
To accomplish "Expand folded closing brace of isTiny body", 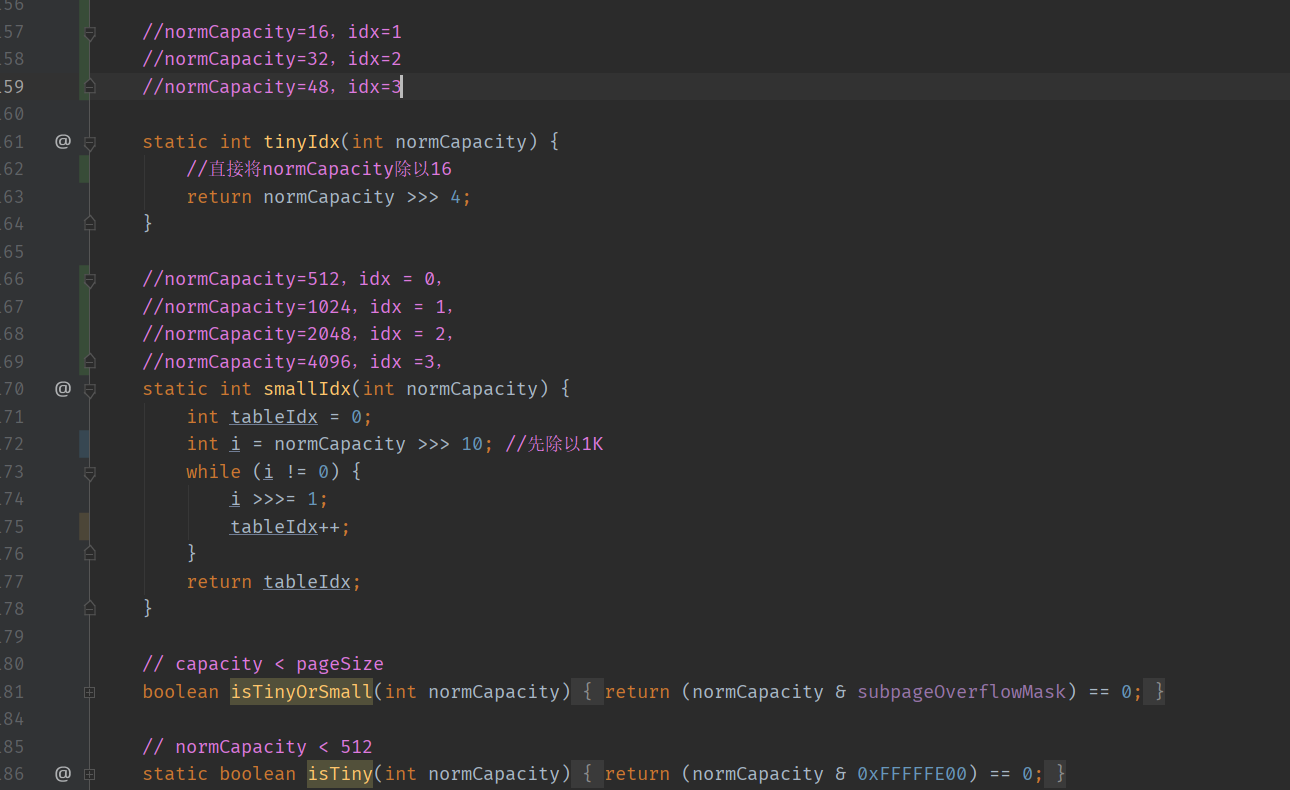I will 1056,773.
